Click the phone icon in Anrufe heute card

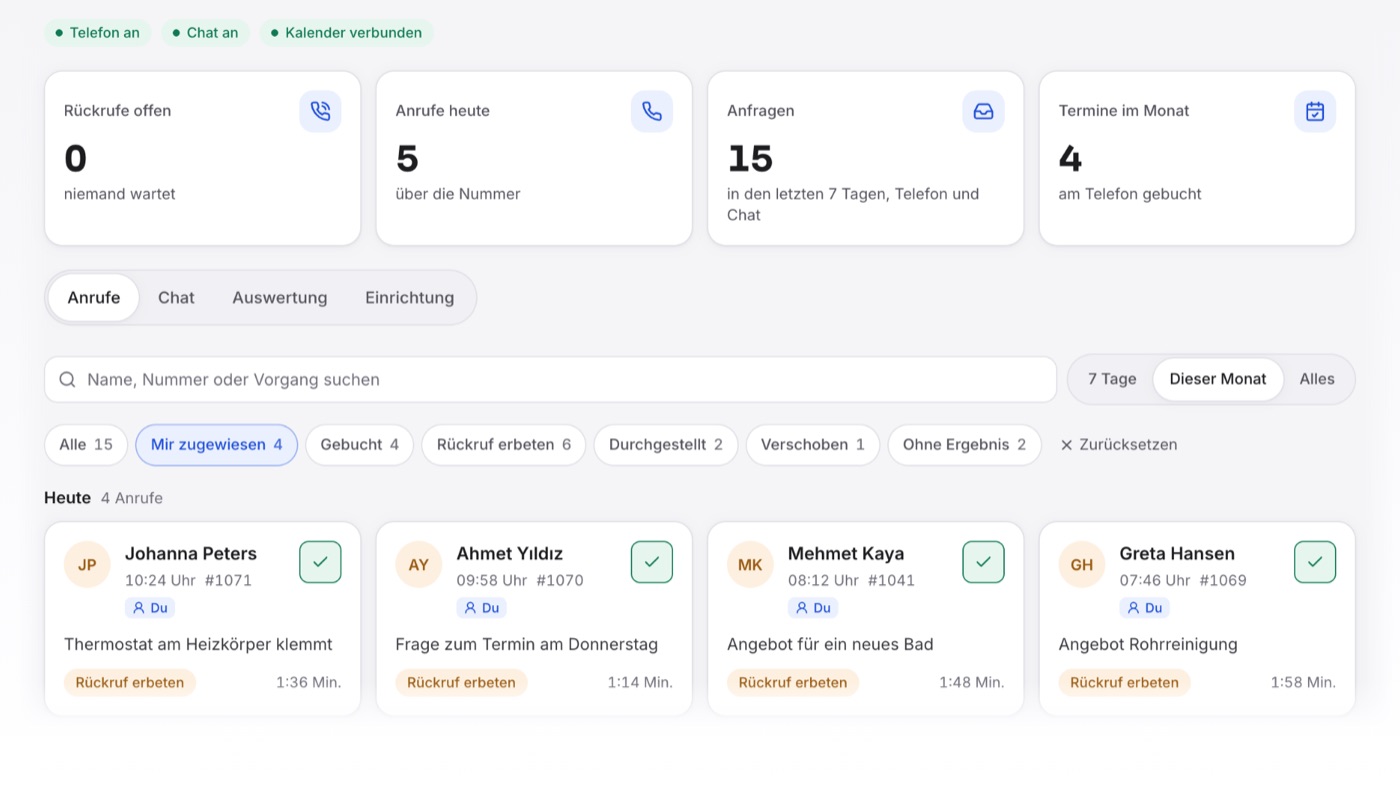[652, 111]
